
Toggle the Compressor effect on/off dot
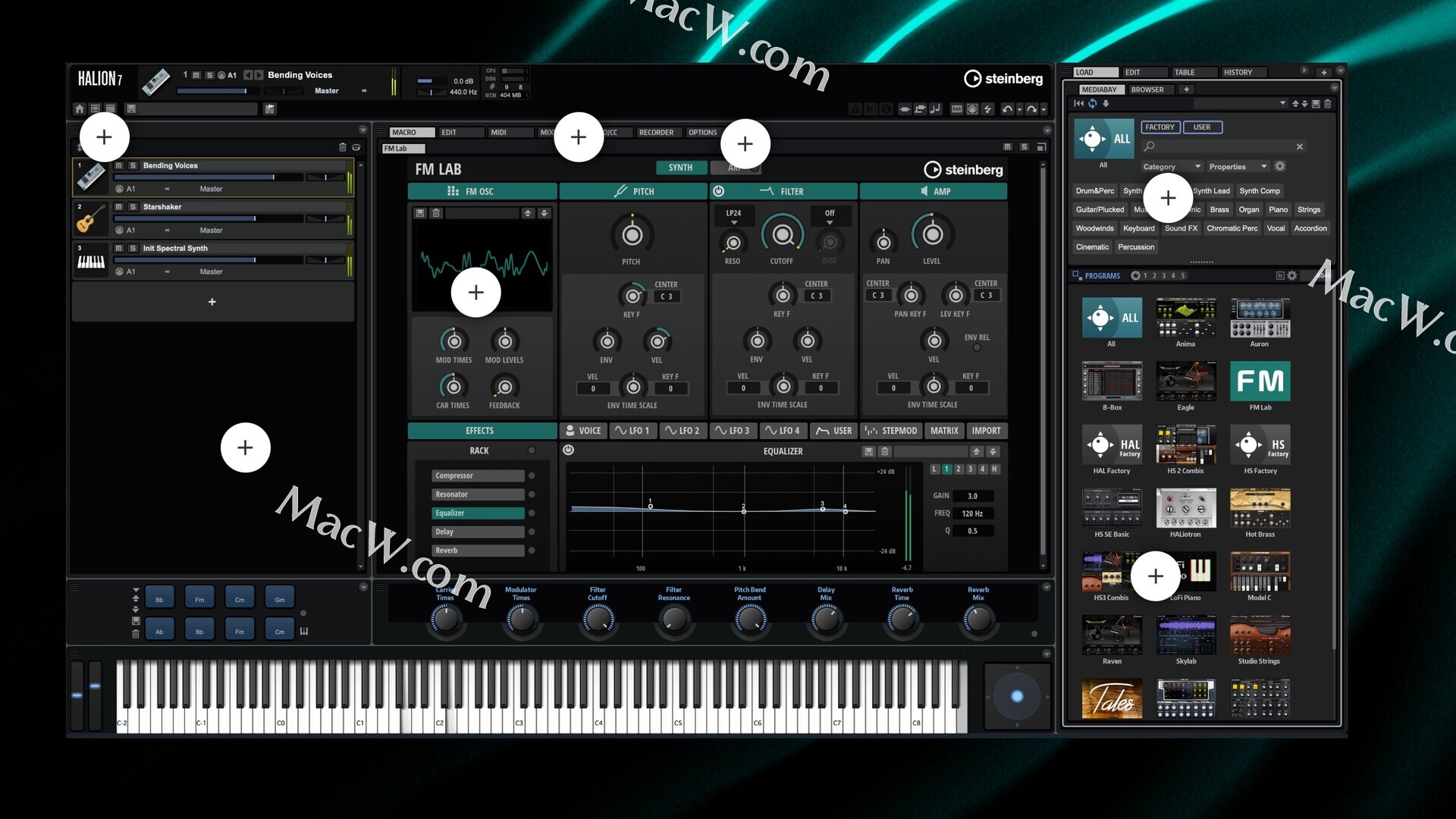coord(532,476)
